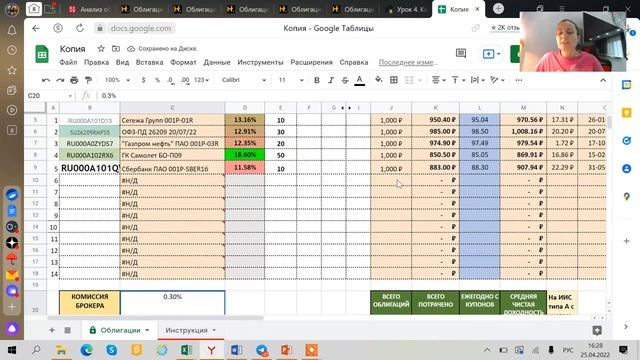Open the all sheets list icon

[x=68, y=330]
